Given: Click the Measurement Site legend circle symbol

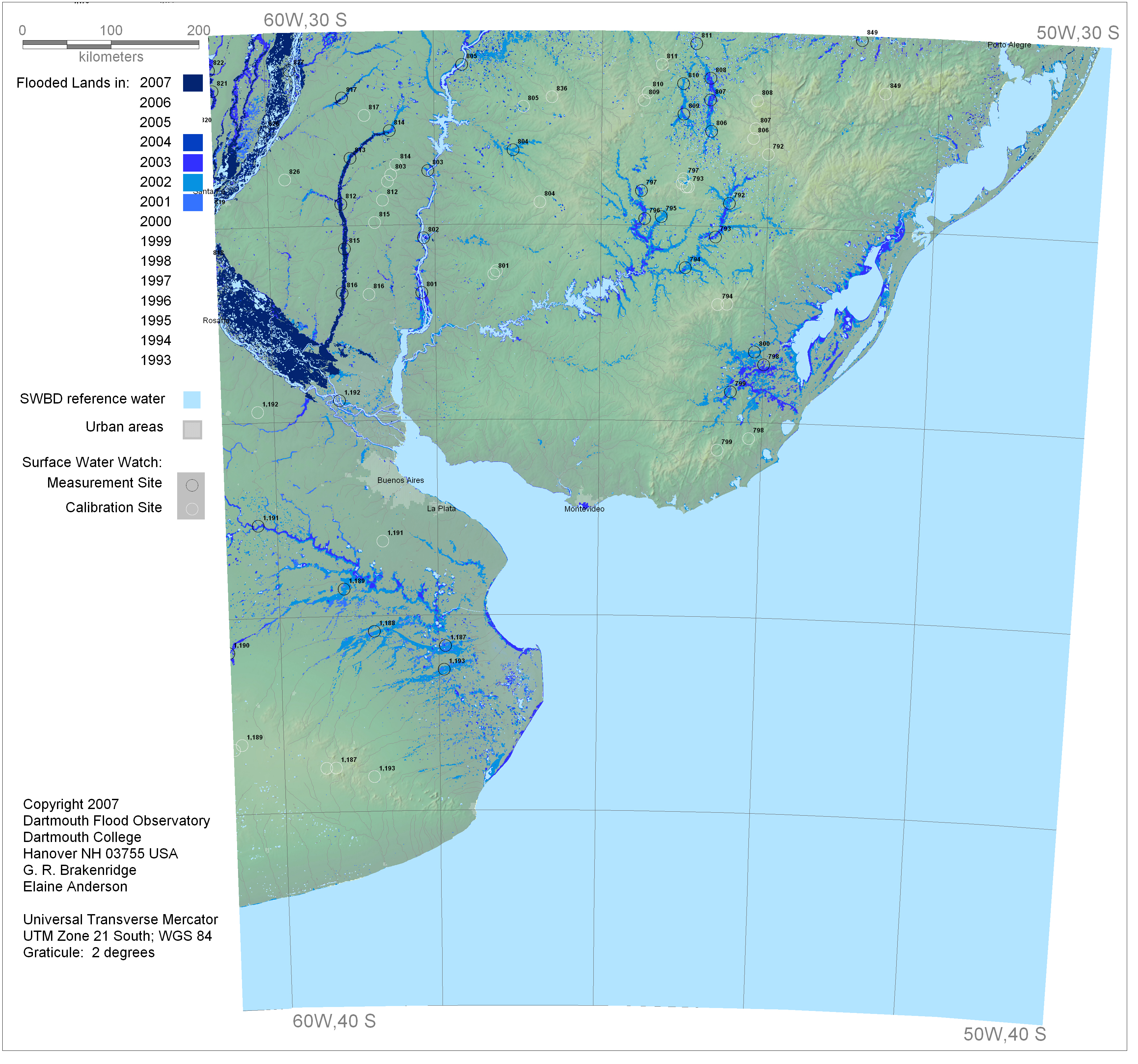Looking at the screenshot, I should tap(192, 486).
